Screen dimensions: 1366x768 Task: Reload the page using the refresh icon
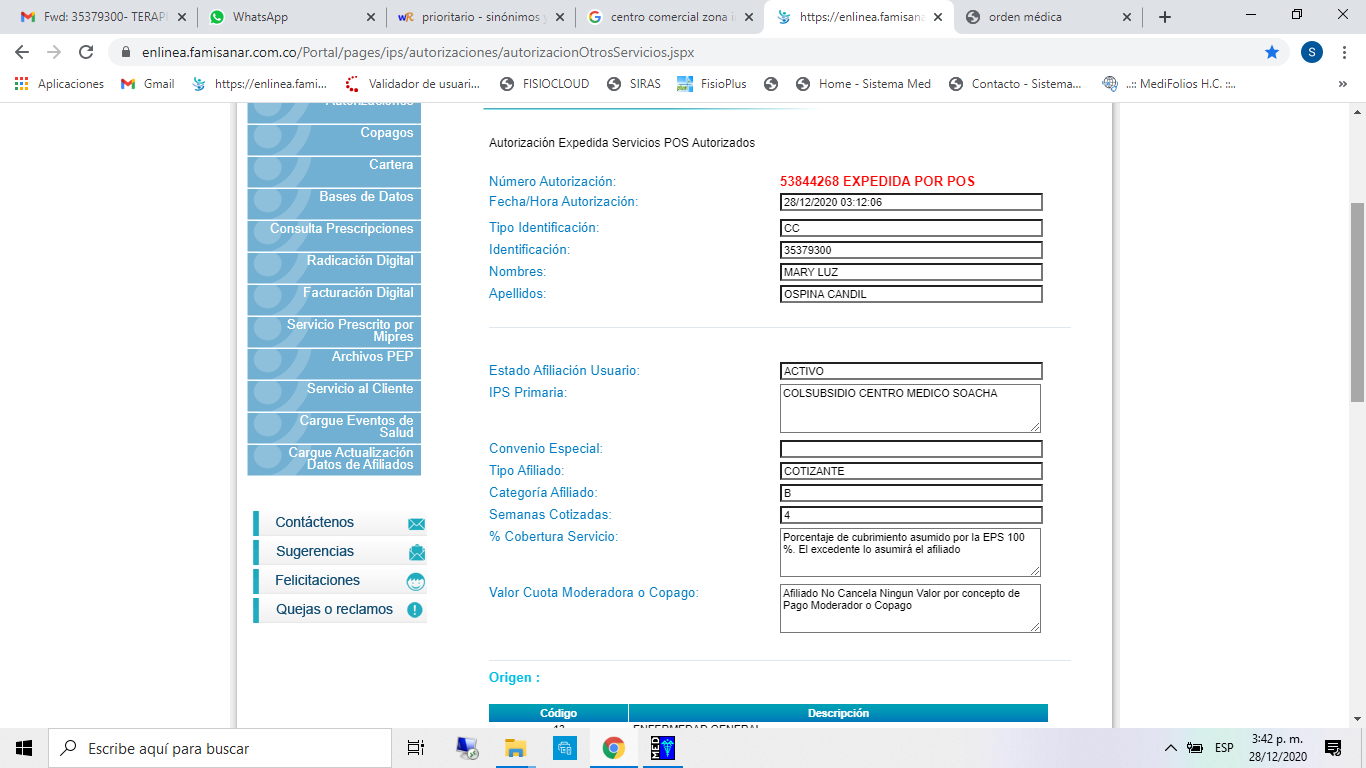(86, 52)
